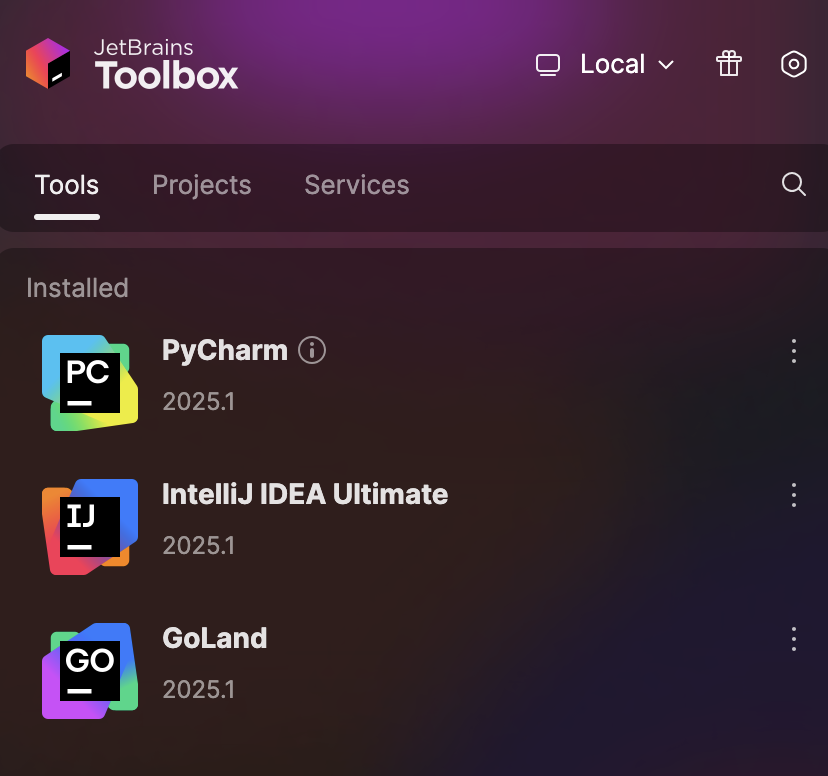Click 2025.1 version under IntelliJ IDEA Ultimate

tap(198, 546)
